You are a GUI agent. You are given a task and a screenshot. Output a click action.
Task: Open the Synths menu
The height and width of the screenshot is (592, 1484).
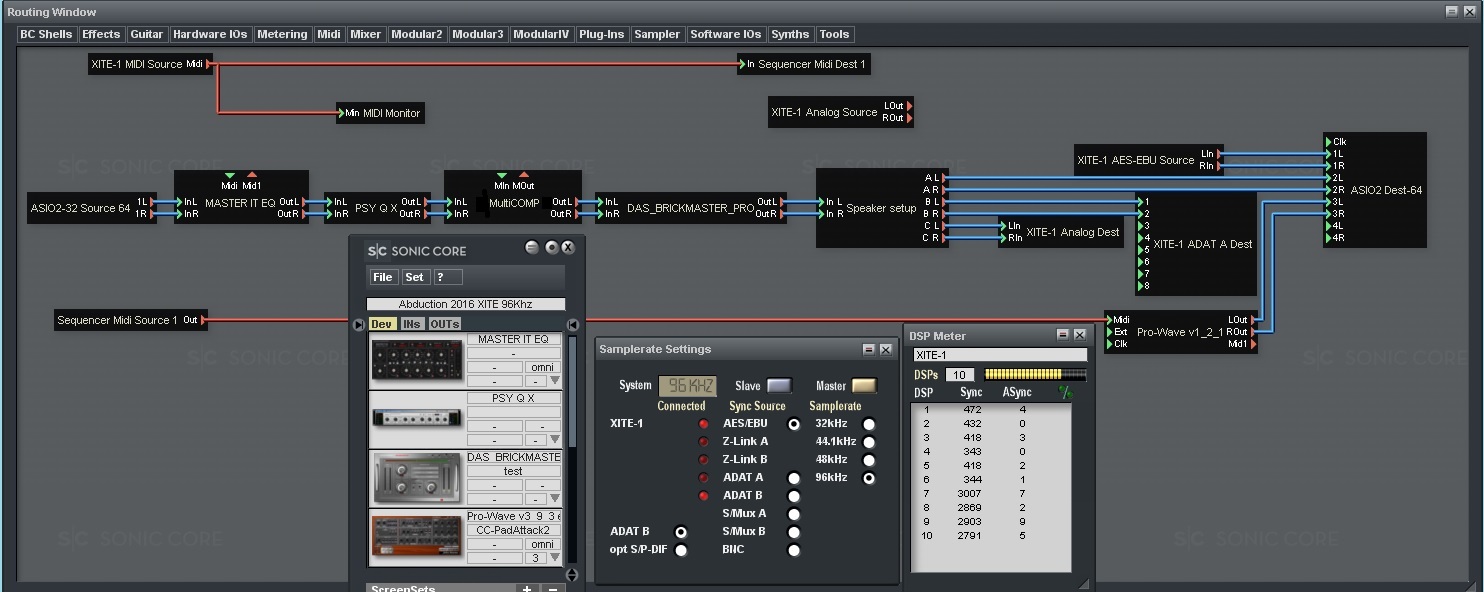tap(790, 34)
